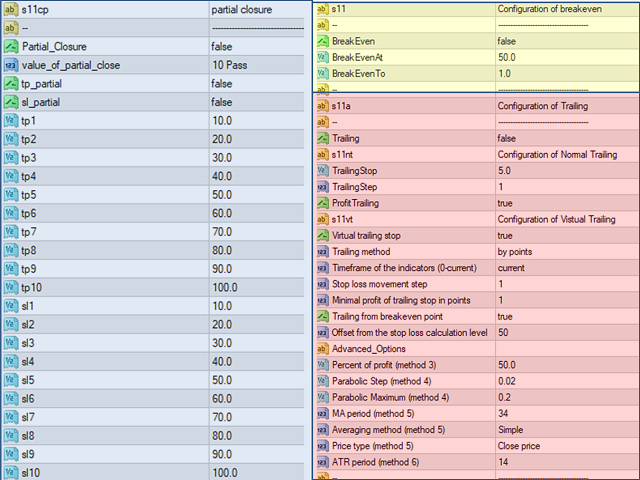Image resolution: width=640 pixels, height=480 pixels.
Task: Open Averaging method 'Simple' dropdown
Action: 510,430
